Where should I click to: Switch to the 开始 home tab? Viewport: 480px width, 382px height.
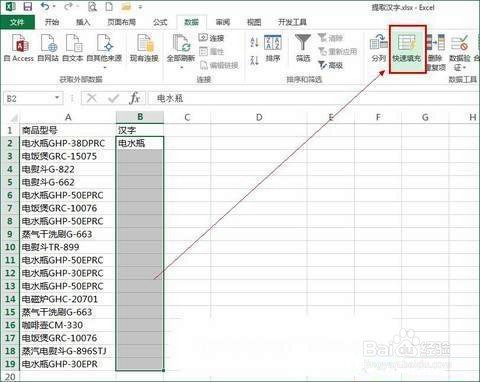tap(52, 22)
